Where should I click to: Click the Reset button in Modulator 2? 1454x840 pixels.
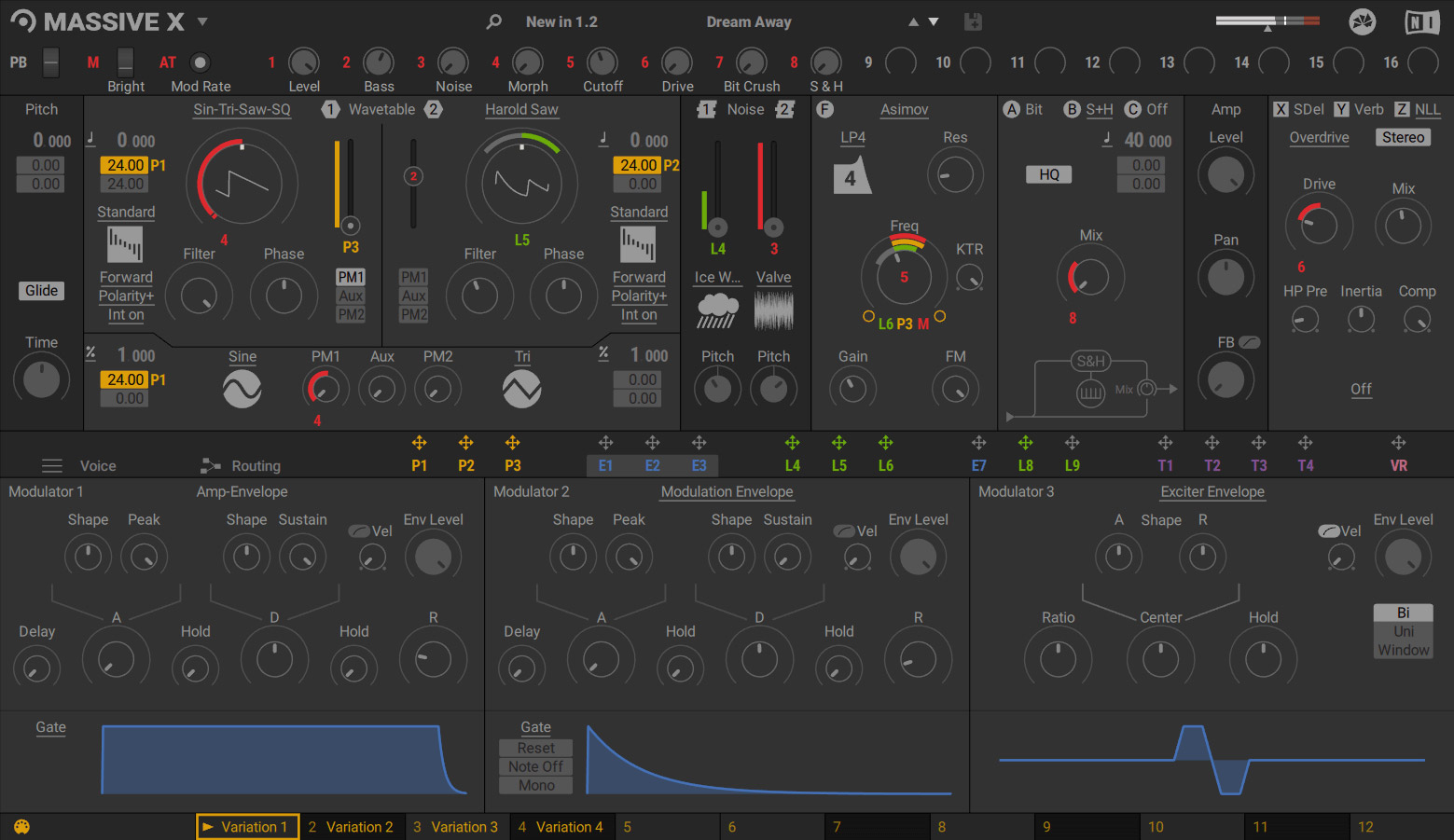tap(534, 748)
